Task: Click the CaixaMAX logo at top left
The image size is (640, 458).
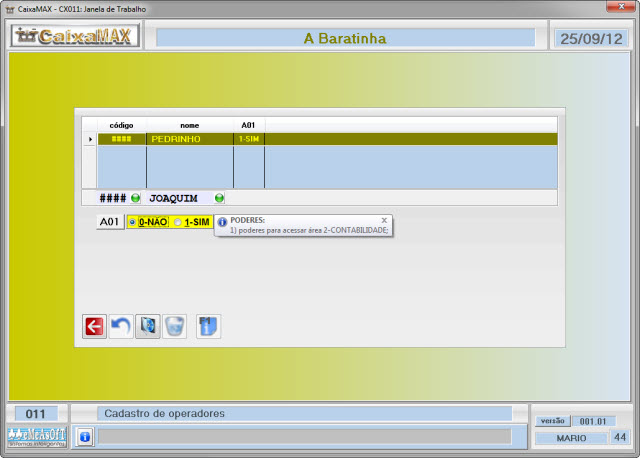Action: (75, 38)
